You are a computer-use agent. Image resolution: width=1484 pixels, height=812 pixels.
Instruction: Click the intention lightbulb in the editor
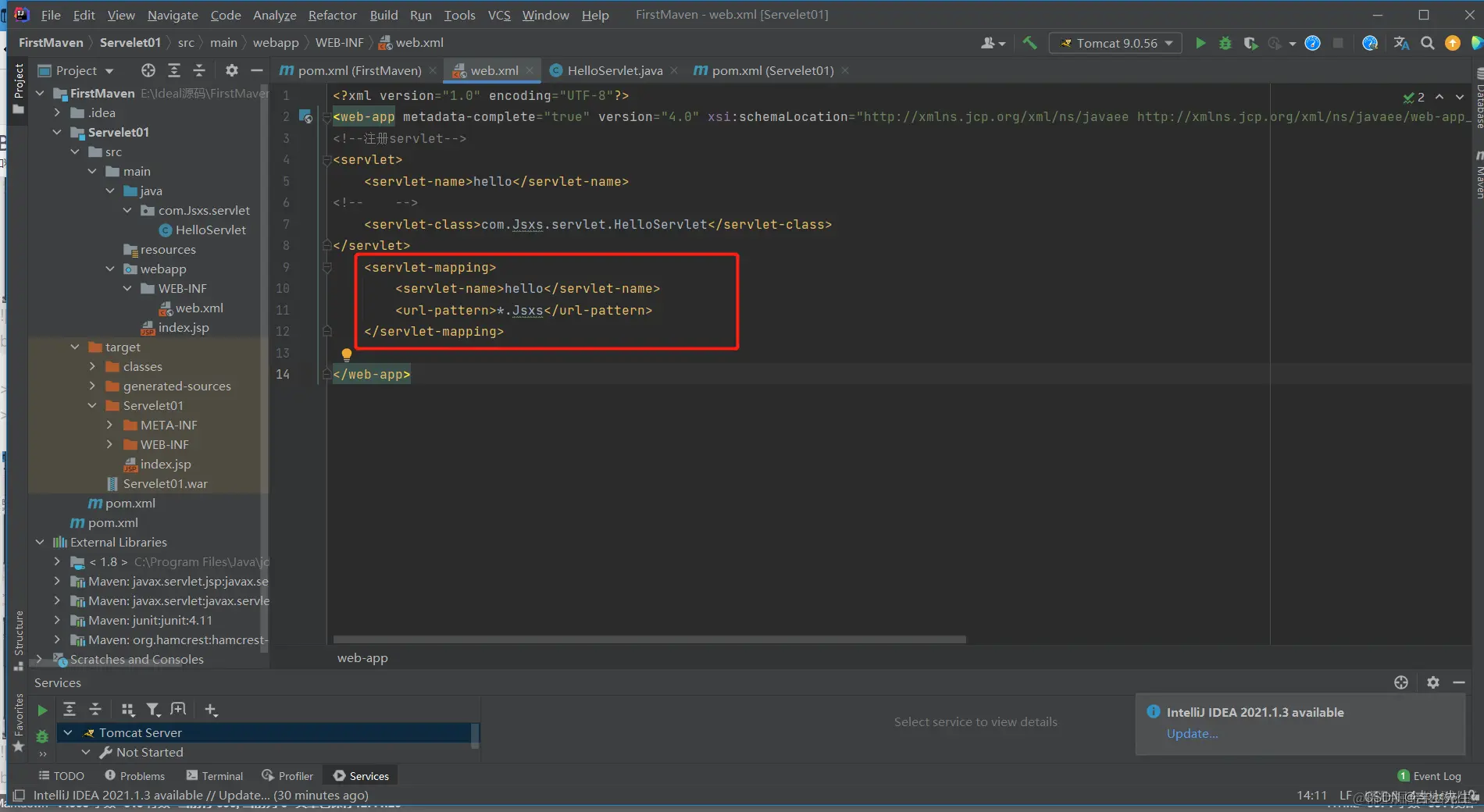pyautogui.click(x=347, y=354)
